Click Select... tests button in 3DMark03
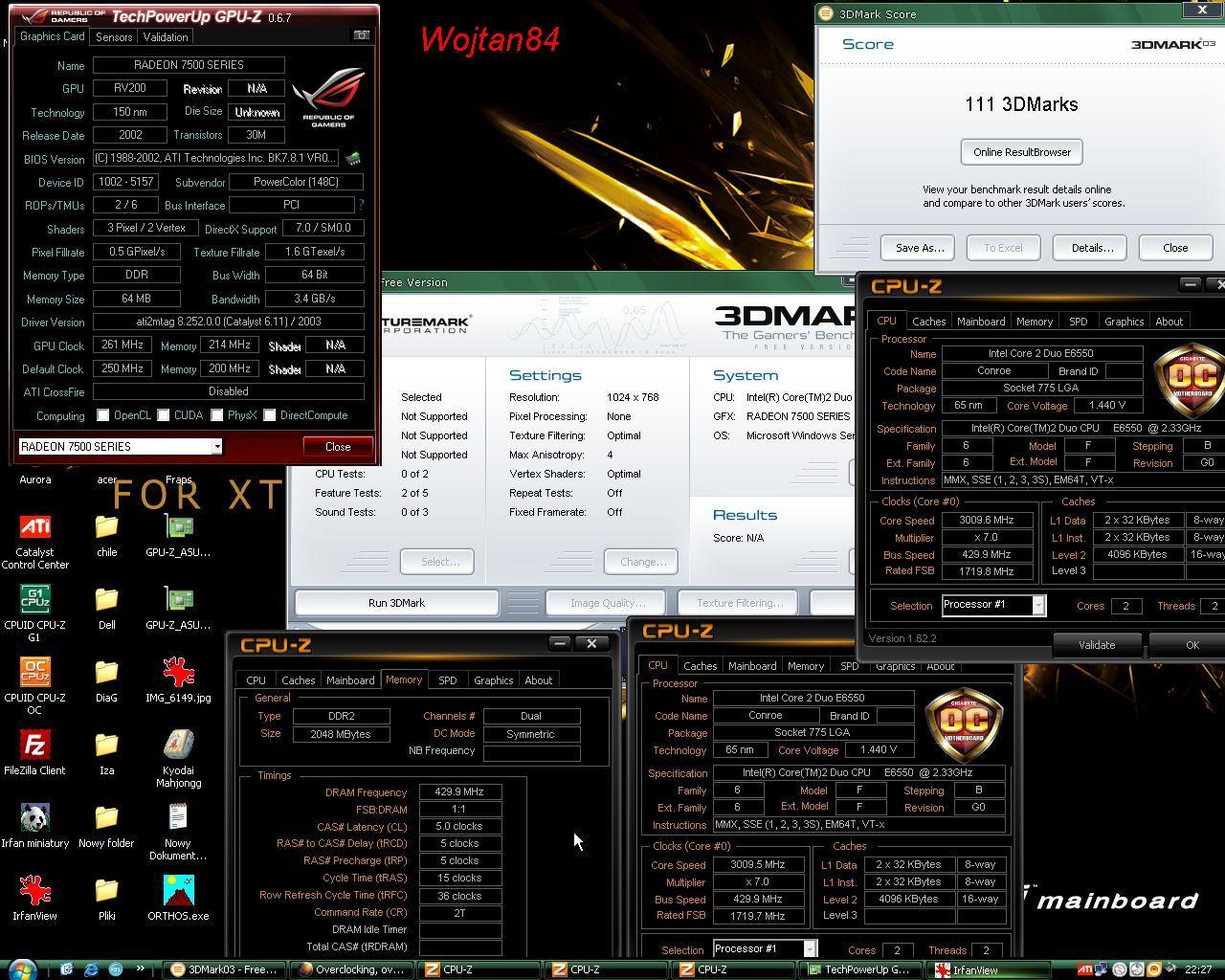The image size is (1225, 980). click(439, 562)
